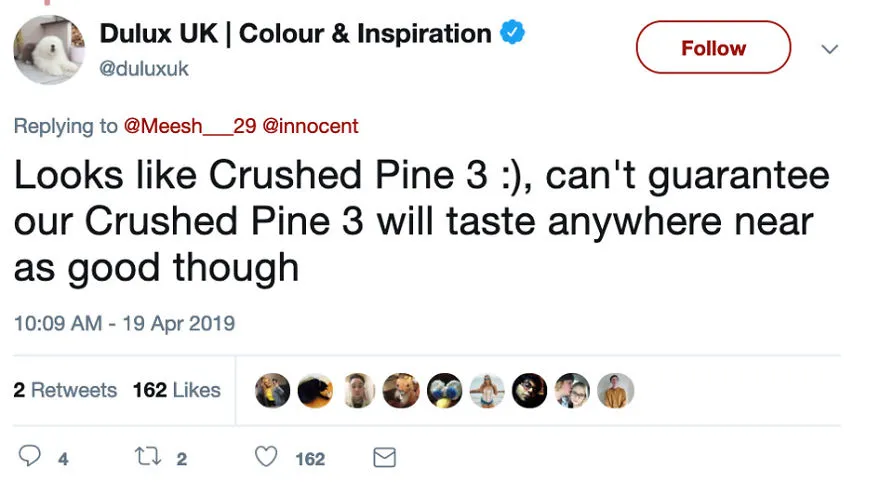Open Dulux UK Colour & Inspiration name
The image size is (880, 482).
tap(295, 33)
